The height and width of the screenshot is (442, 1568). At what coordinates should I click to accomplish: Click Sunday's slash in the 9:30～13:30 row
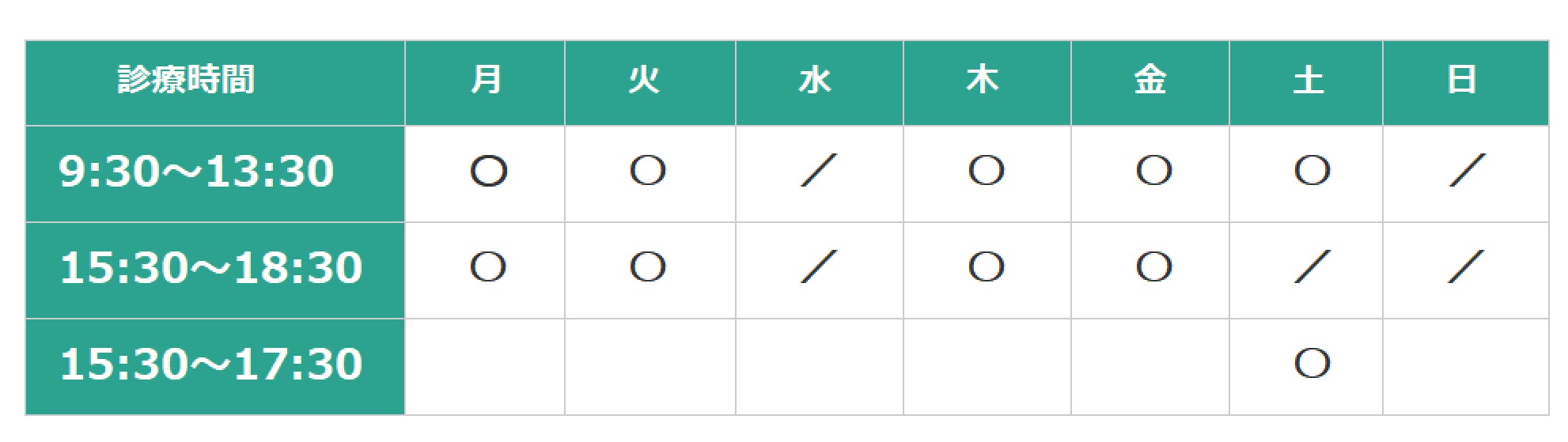point(1467,171)
